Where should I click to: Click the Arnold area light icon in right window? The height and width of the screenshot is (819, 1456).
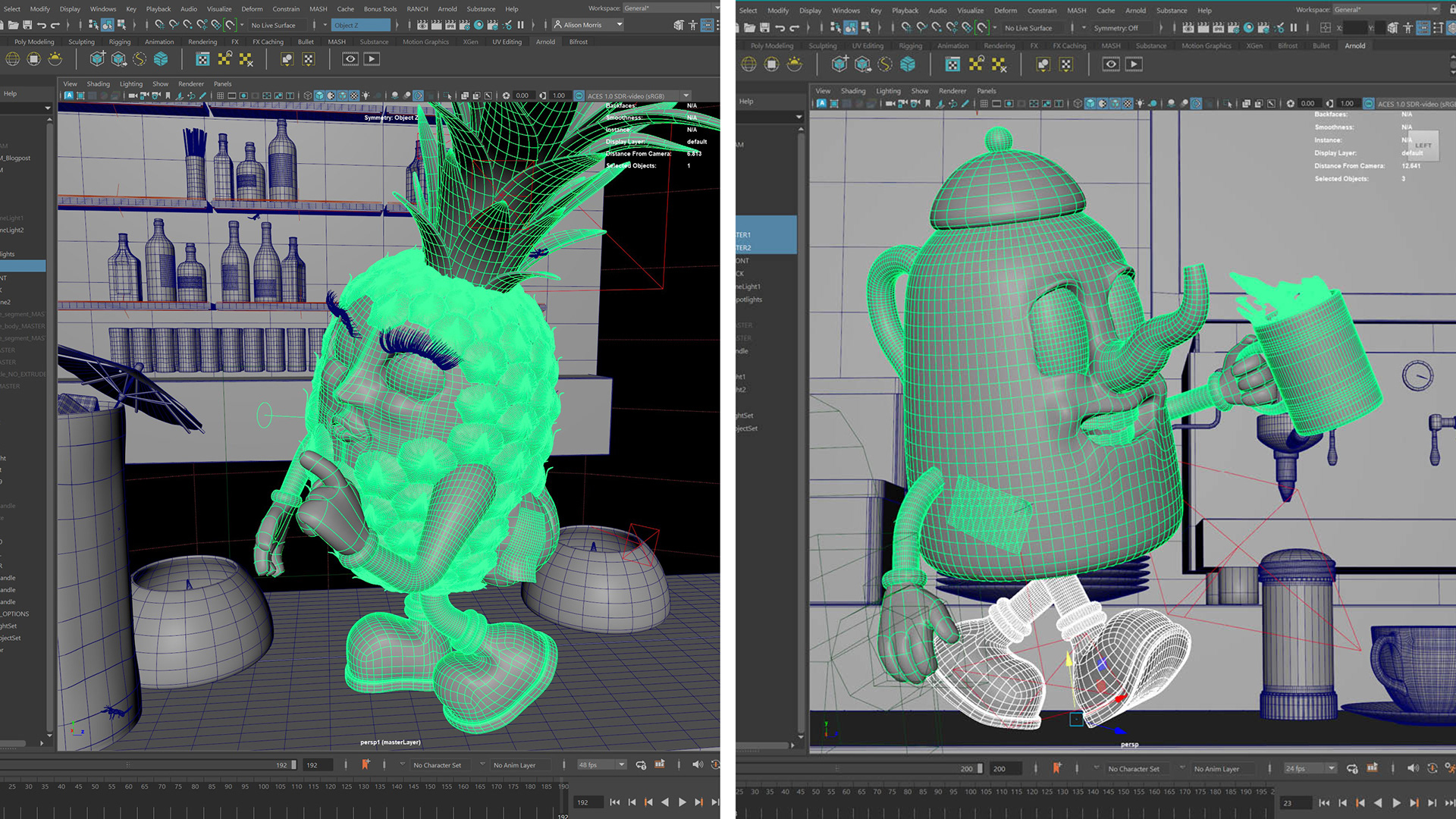(x=772, y=64)
